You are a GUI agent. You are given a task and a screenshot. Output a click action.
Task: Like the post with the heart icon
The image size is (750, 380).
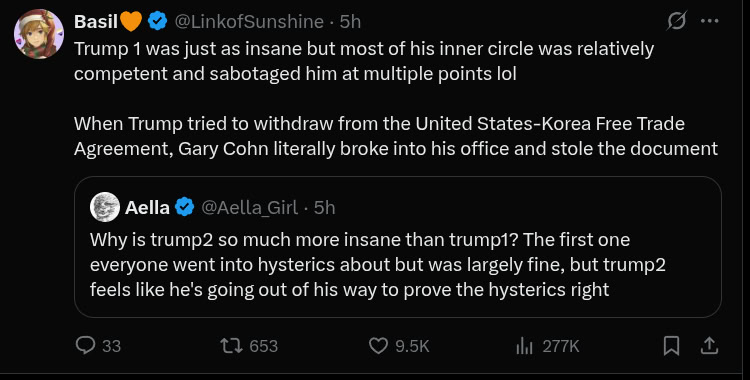pyautogui.click(x=379, y=346)
